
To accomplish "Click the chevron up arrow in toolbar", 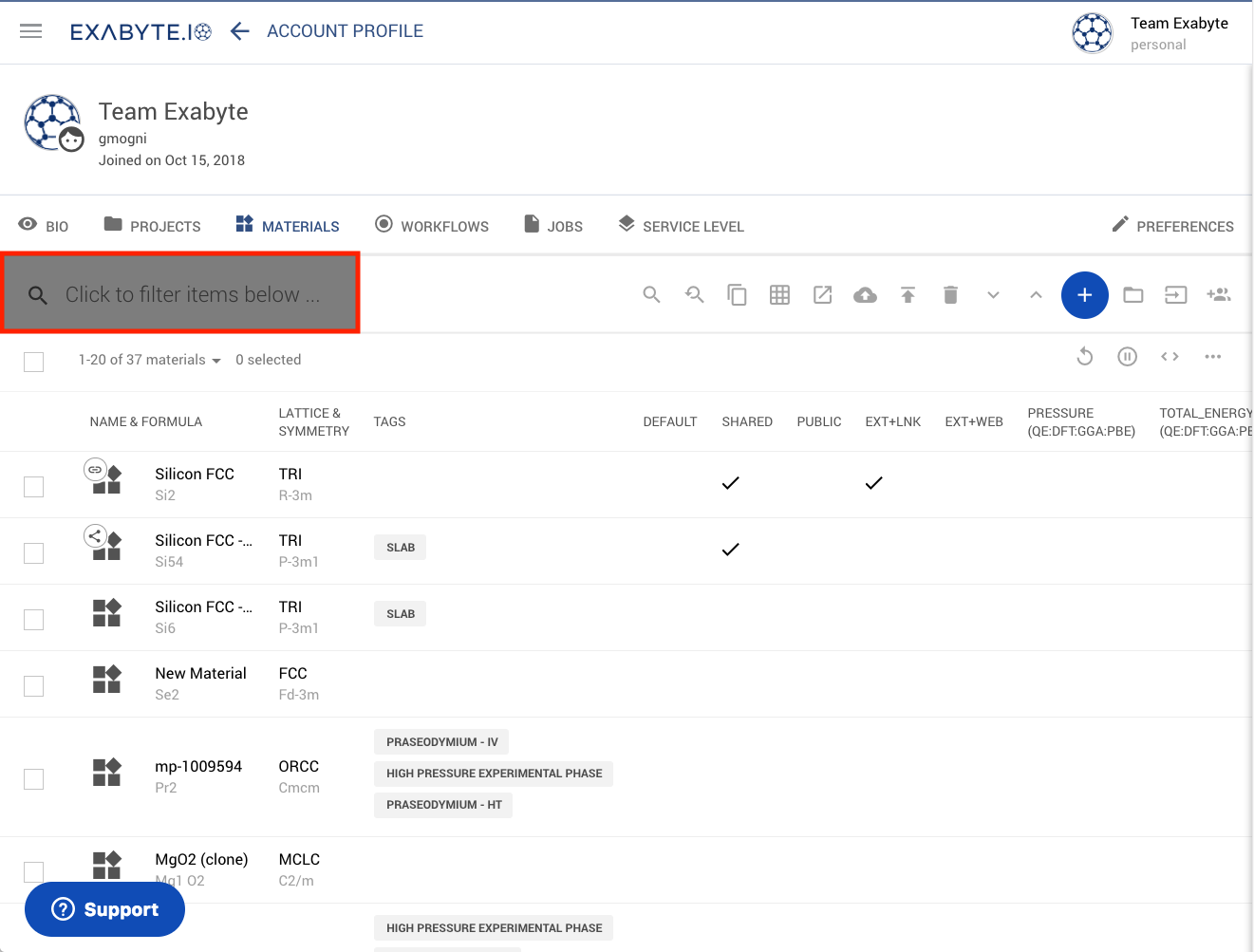I will pyautogui.click(x=1036, y=295).
